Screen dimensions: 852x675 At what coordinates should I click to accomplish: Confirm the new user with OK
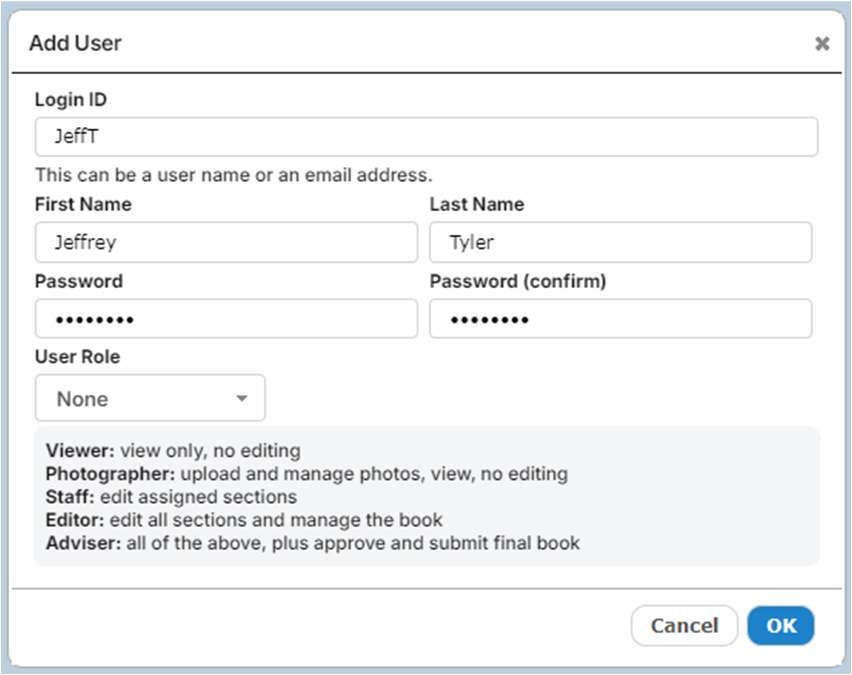(x=781, y=626)
